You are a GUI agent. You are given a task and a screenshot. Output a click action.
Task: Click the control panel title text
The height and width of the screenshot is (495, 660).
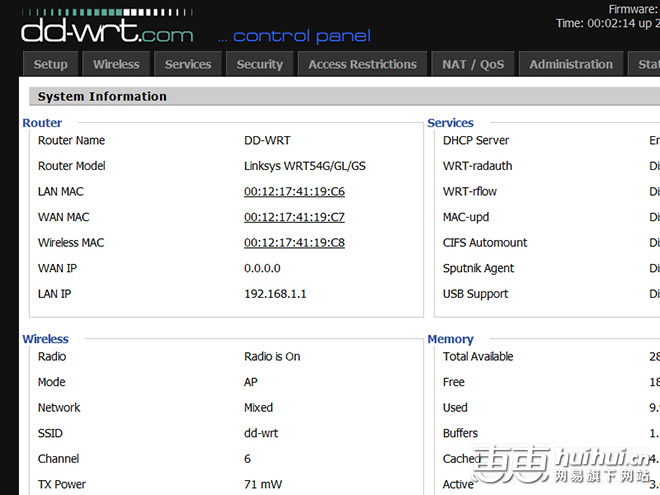[301, 36]
